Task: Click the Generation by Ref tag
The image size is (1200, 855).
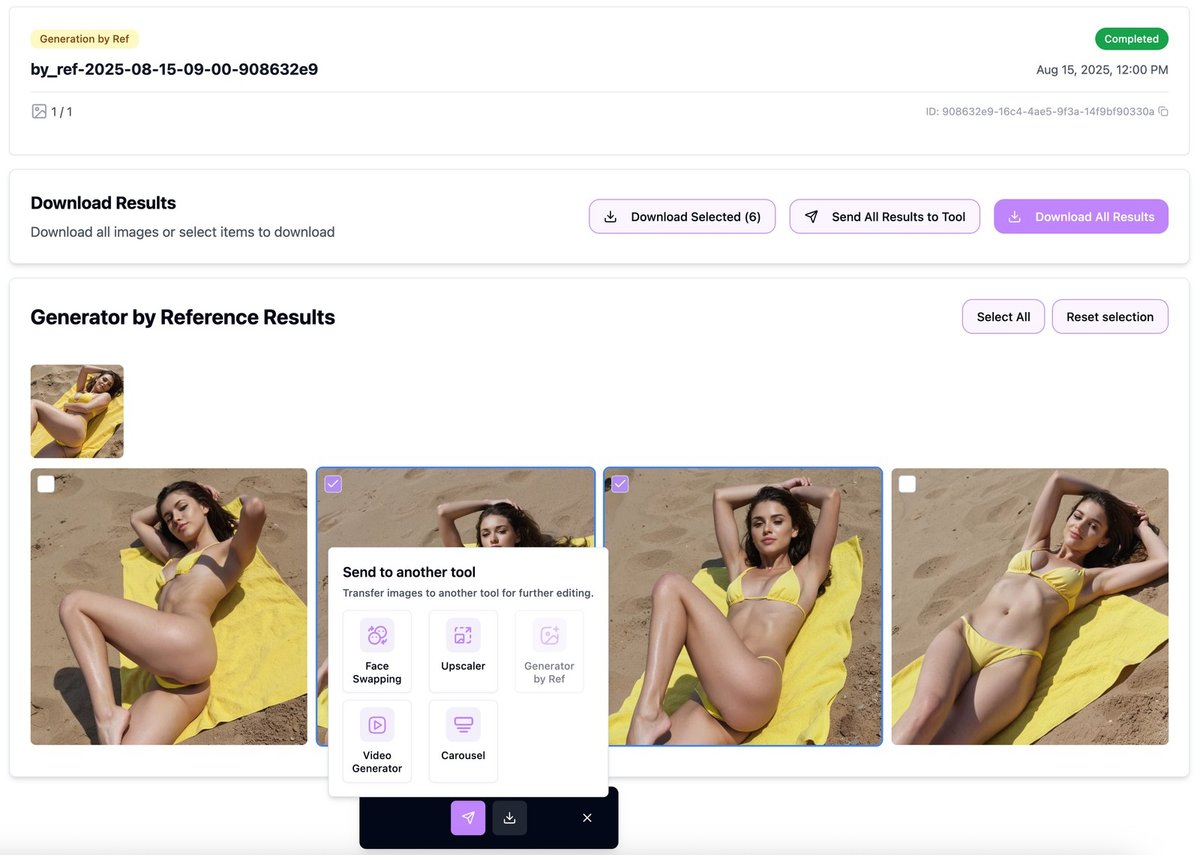Action: click(x=84, y=39)
